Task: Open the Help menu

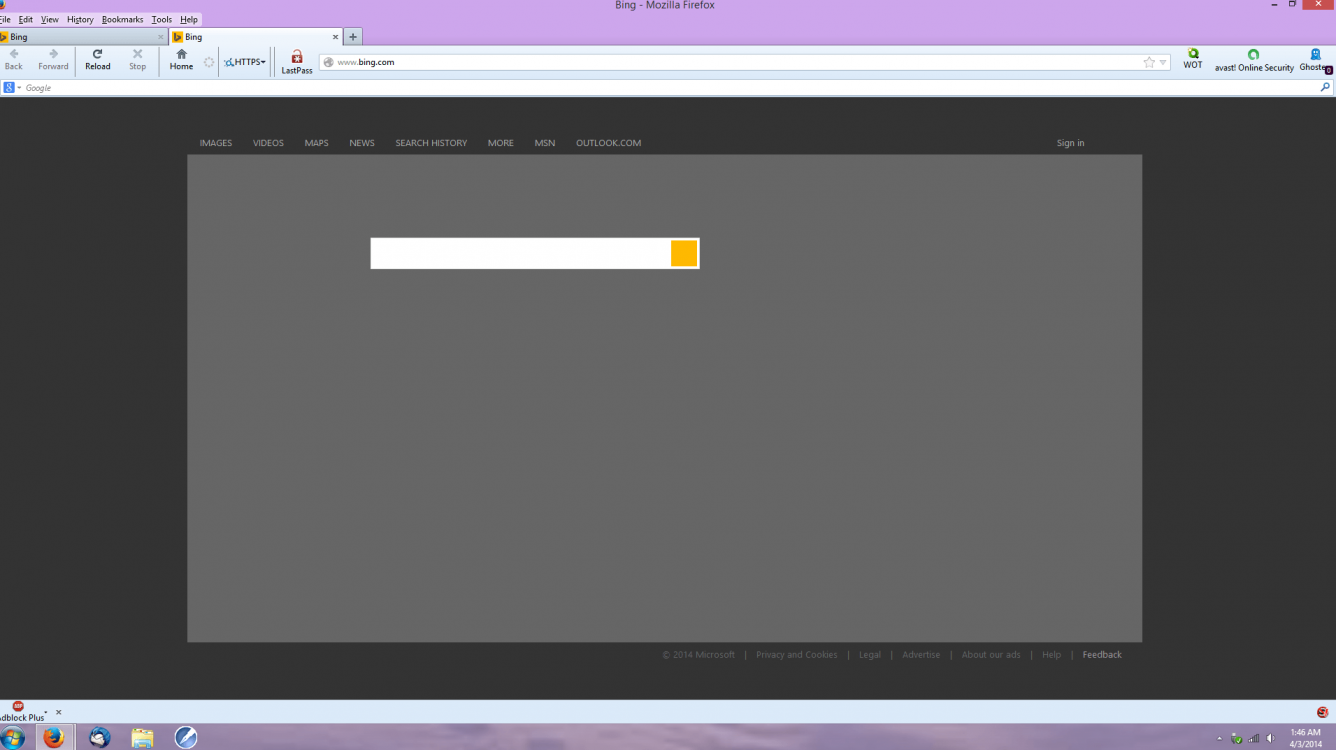Action: [x=189, y=19]
